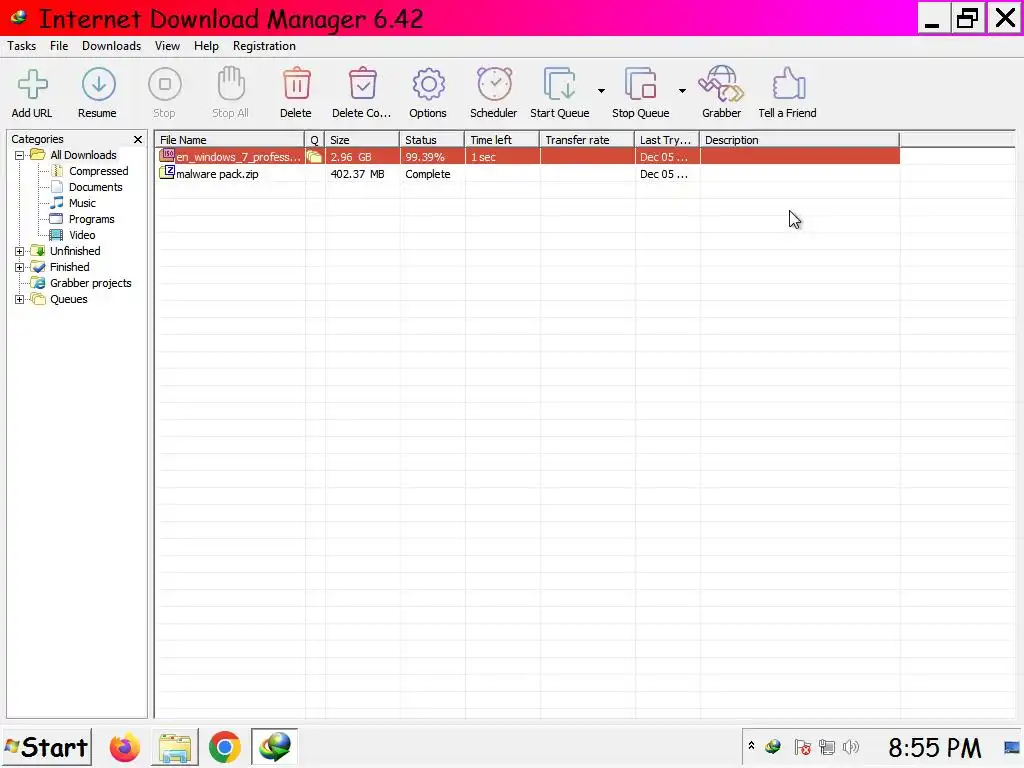This screenshot has width=1024, height=768.
Task: Click the IDM taskbar button
Action: (x=274, y=746)
